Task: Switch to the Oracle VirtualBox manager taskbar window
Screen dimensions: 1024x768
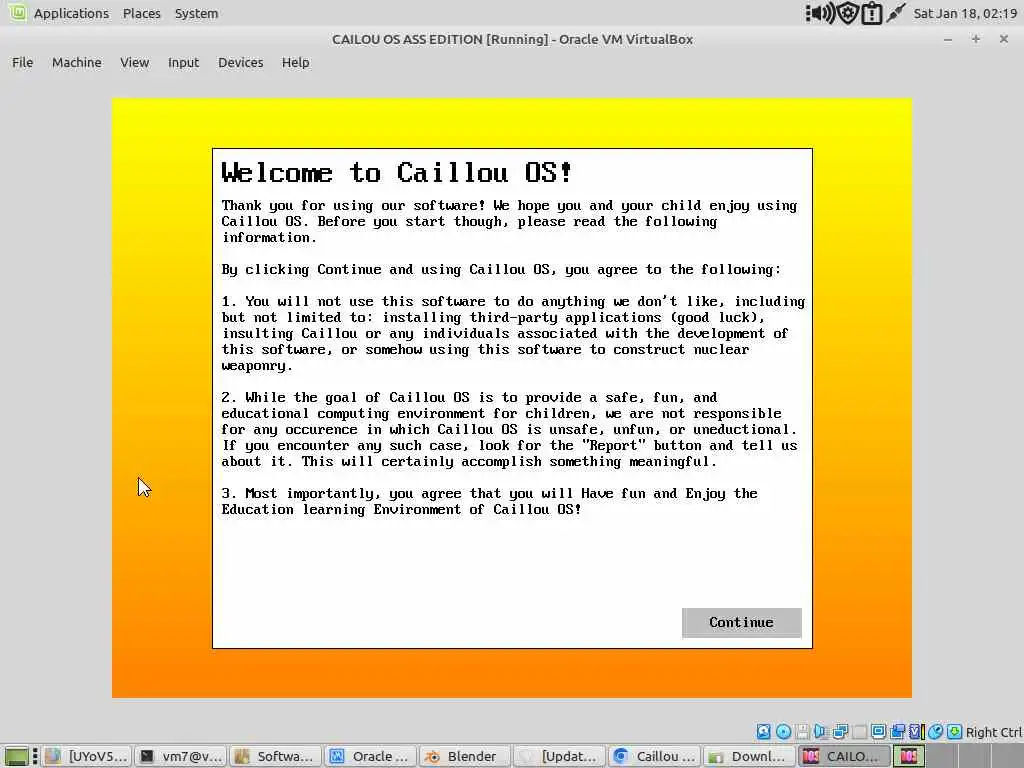Action: [371, 756]
